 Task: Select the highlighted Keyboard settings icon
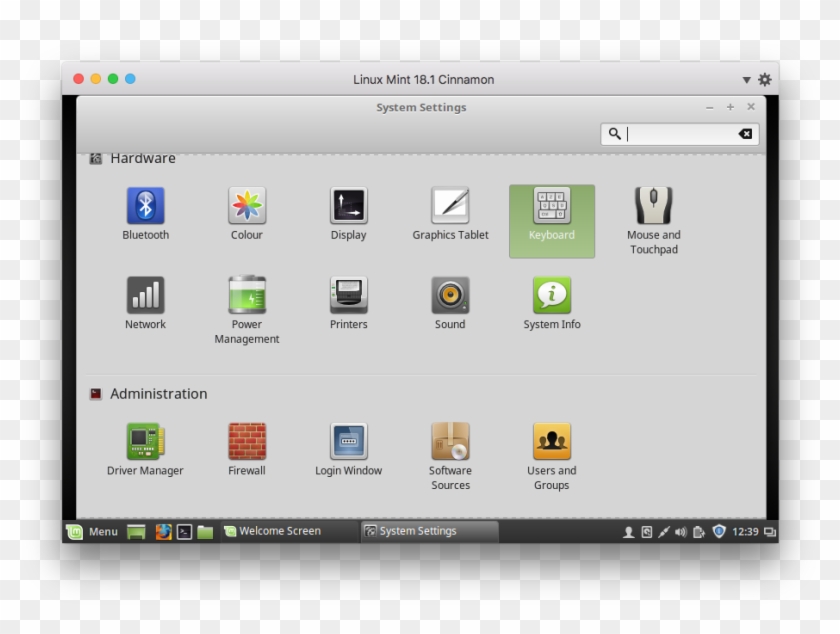click(551, 205)
